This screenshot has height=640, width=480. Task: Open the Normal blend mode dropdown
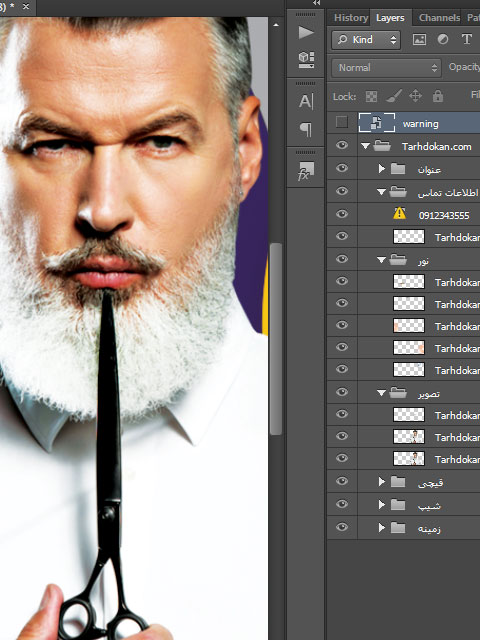386,68
